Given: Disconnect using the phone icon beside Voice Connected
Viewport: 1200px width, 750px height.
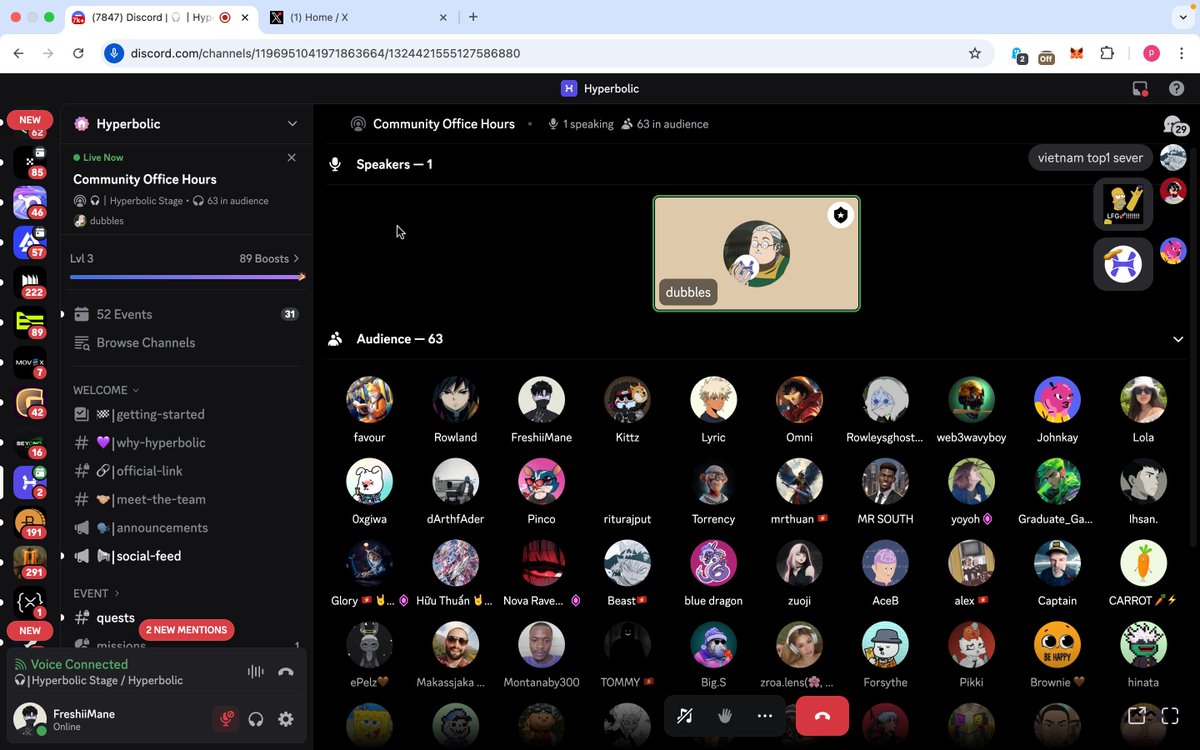Looking at the screenshot, I should point(286,671).
